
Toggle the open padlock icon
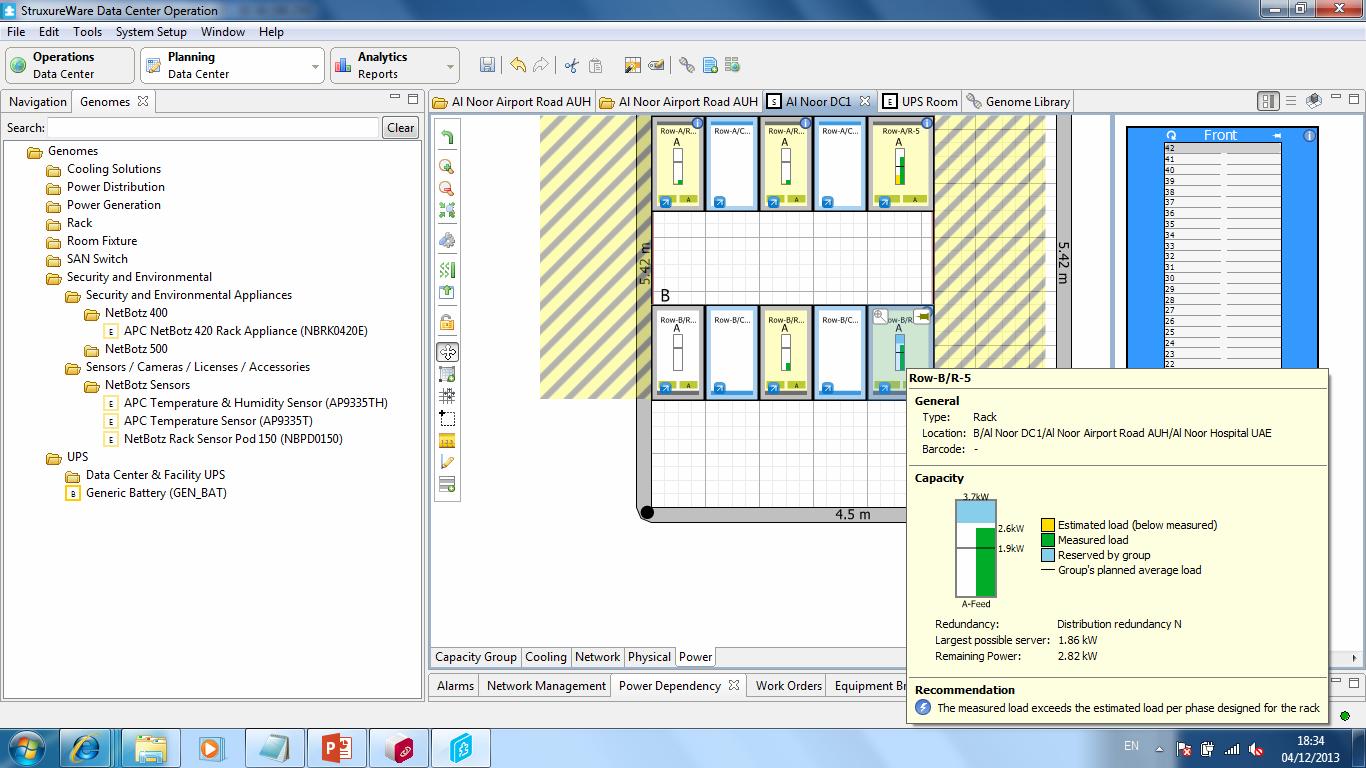[x=447, y=322]
